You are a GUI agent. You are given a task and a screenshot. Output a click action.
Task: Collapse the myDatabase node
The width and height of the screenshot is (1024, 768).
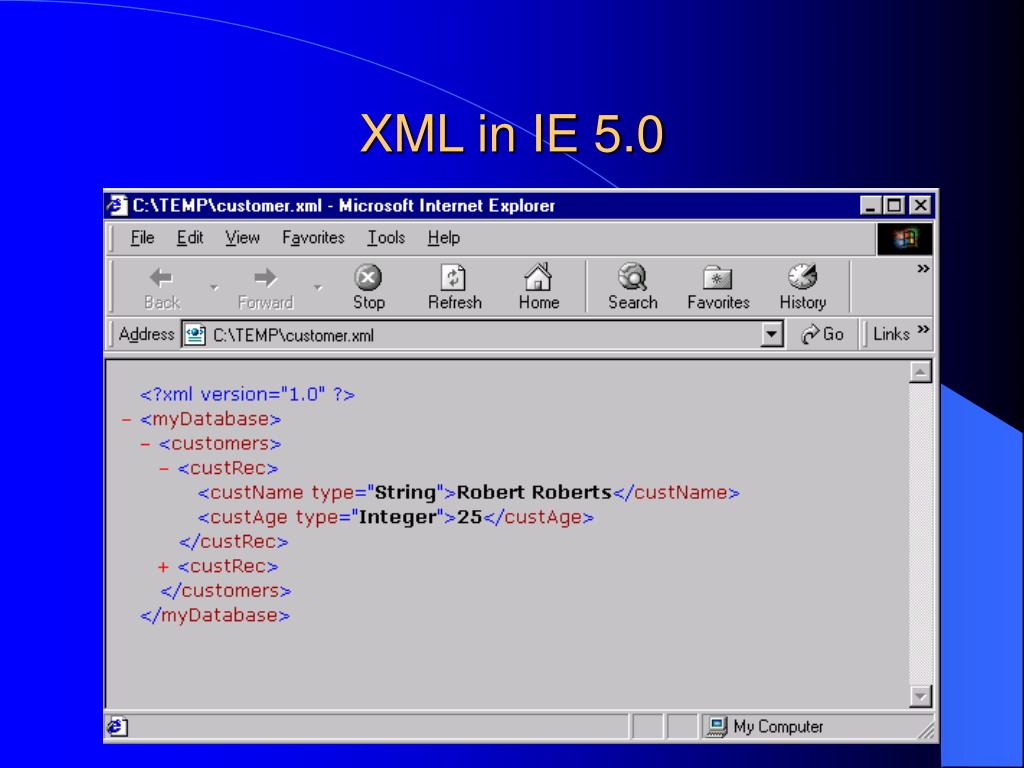coord(127,420)
